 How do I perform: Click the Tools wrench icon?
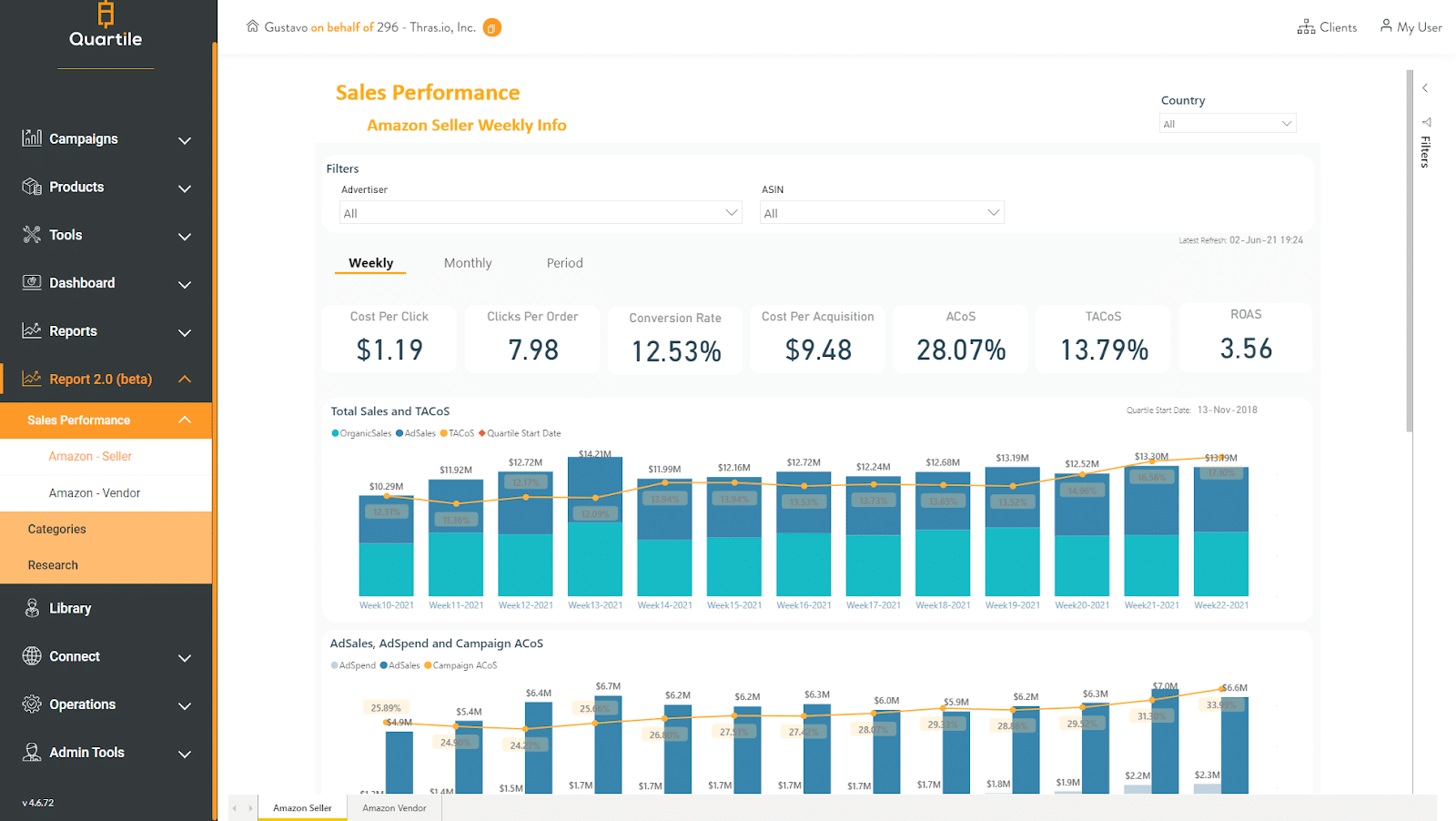32,235
